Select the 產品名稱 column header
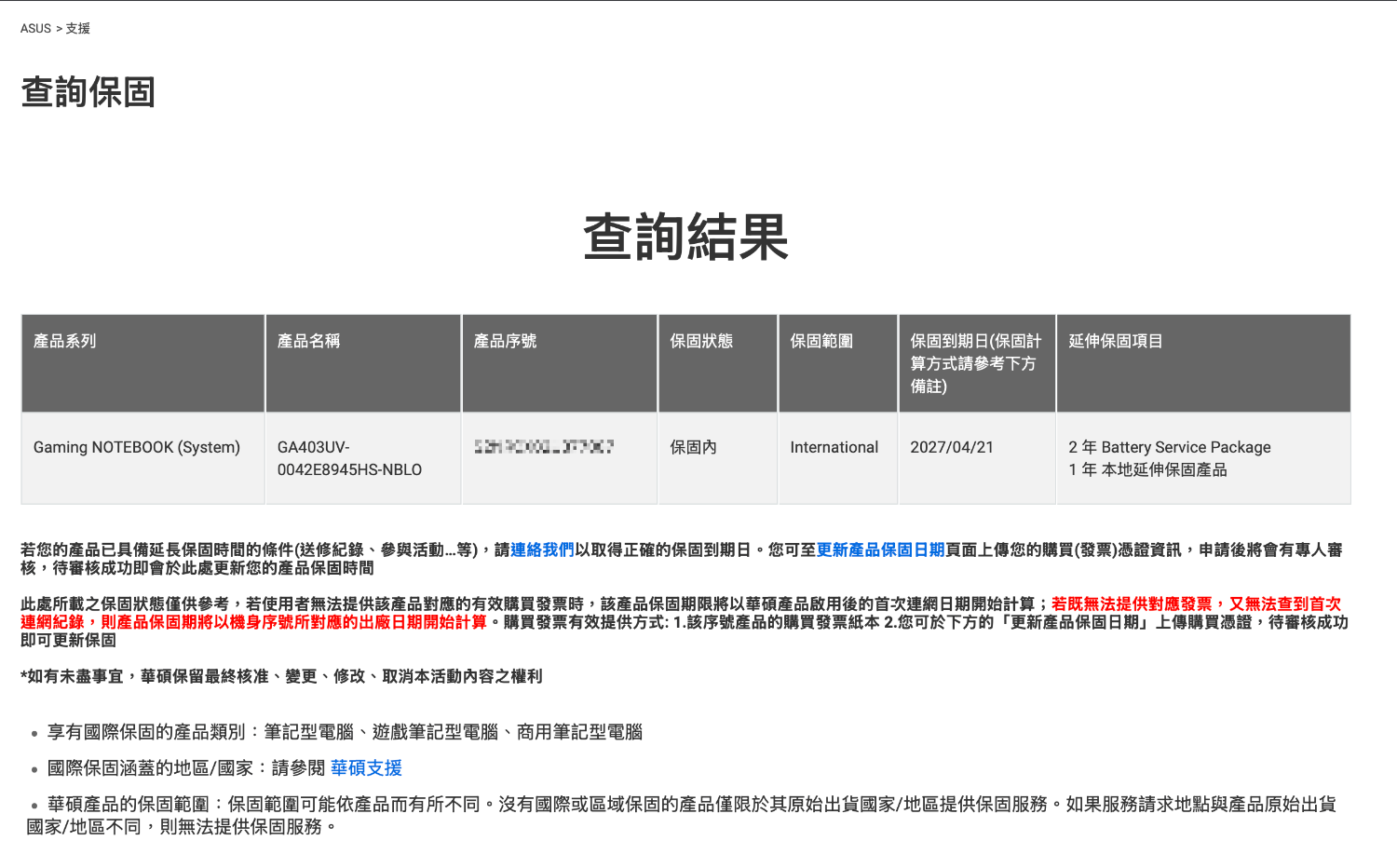This screenshot has height=868, width=1397. [x=308, y=342]
